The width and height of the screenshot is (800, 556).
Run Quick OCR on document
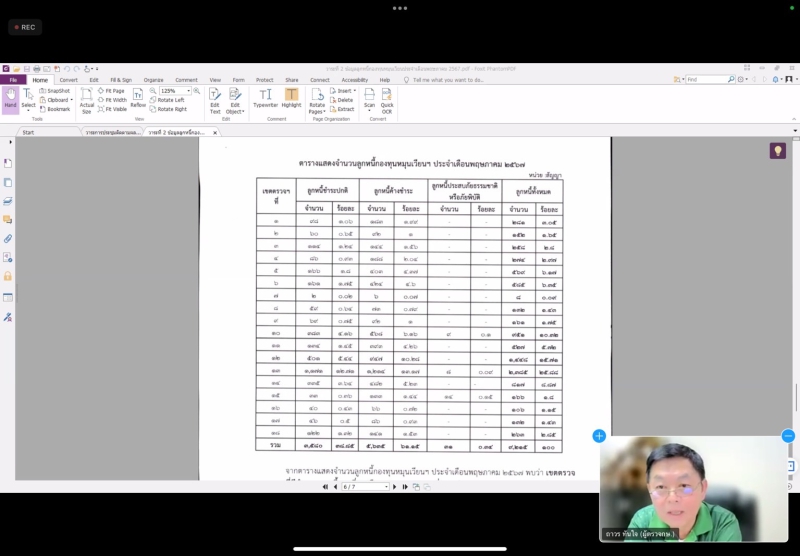pos(387,99)
